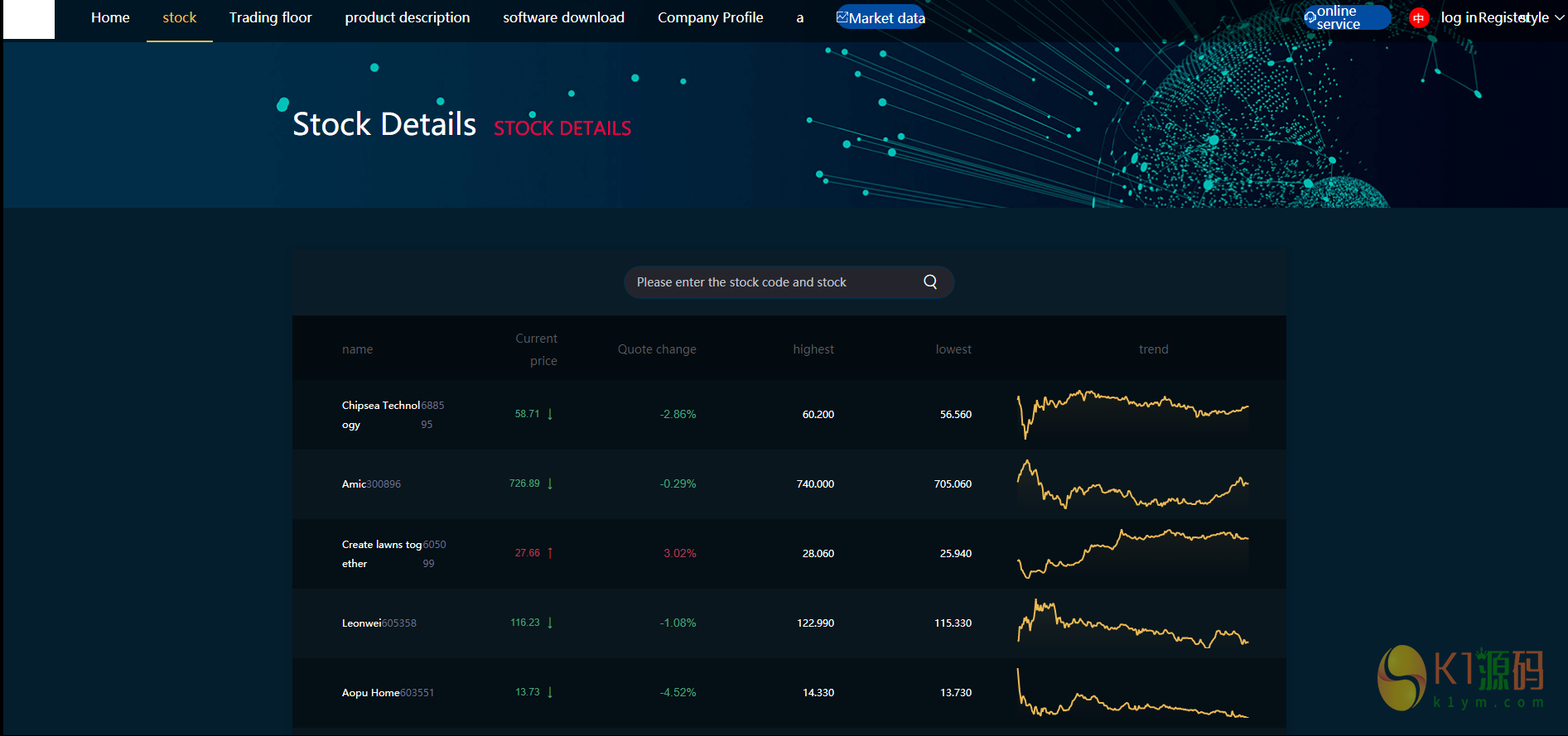Click the 'a' navigation item
Screen dimensions: 1568x736
(x=800, y=17)
